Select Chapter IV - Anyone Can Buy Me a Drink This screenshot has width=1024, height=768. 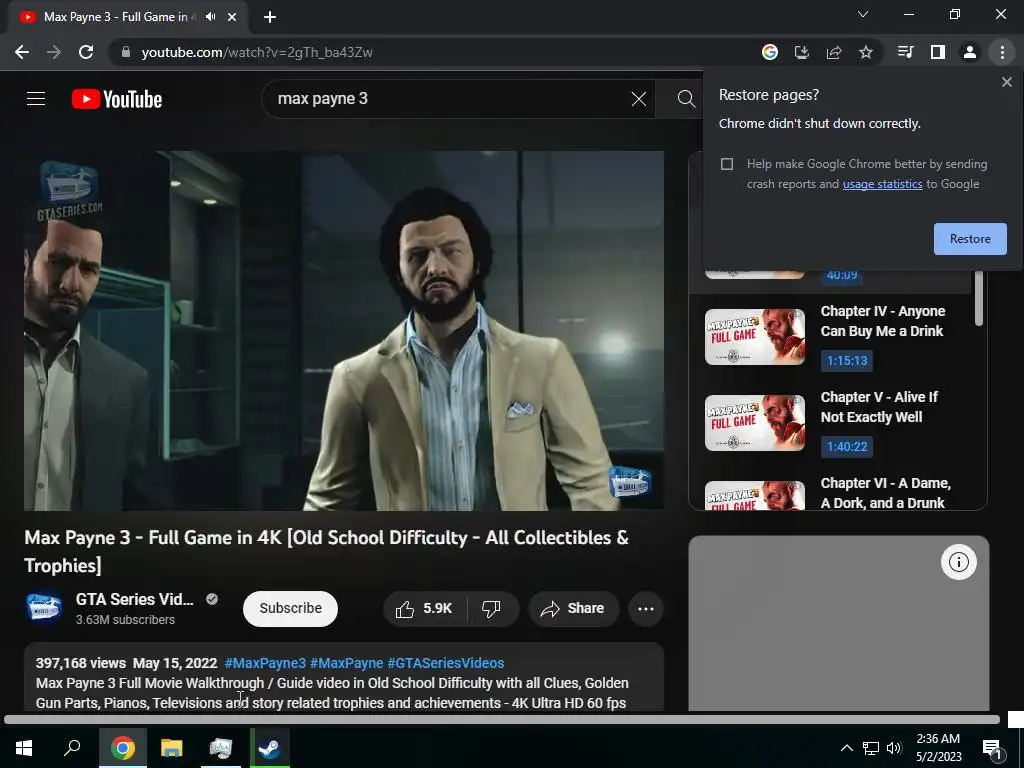pyautogui.click(x=883, y=321)
